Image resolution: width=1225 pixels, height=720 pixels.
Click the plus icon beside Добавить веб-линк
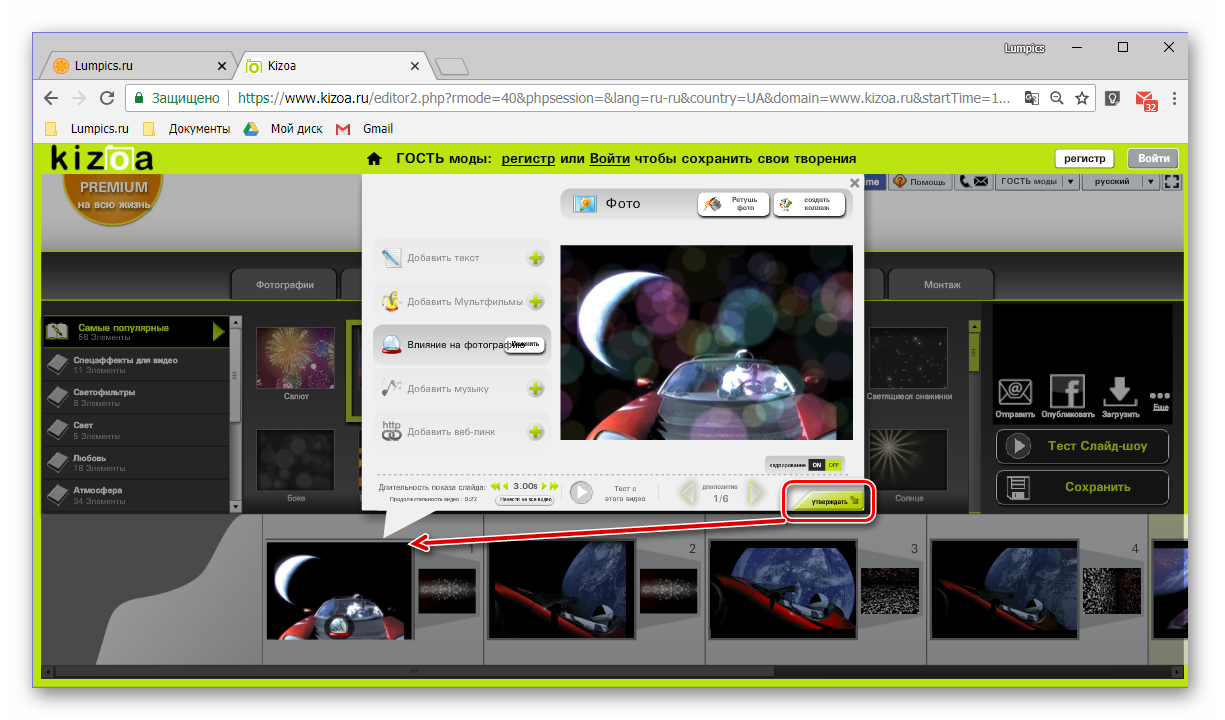click(536, 432)
